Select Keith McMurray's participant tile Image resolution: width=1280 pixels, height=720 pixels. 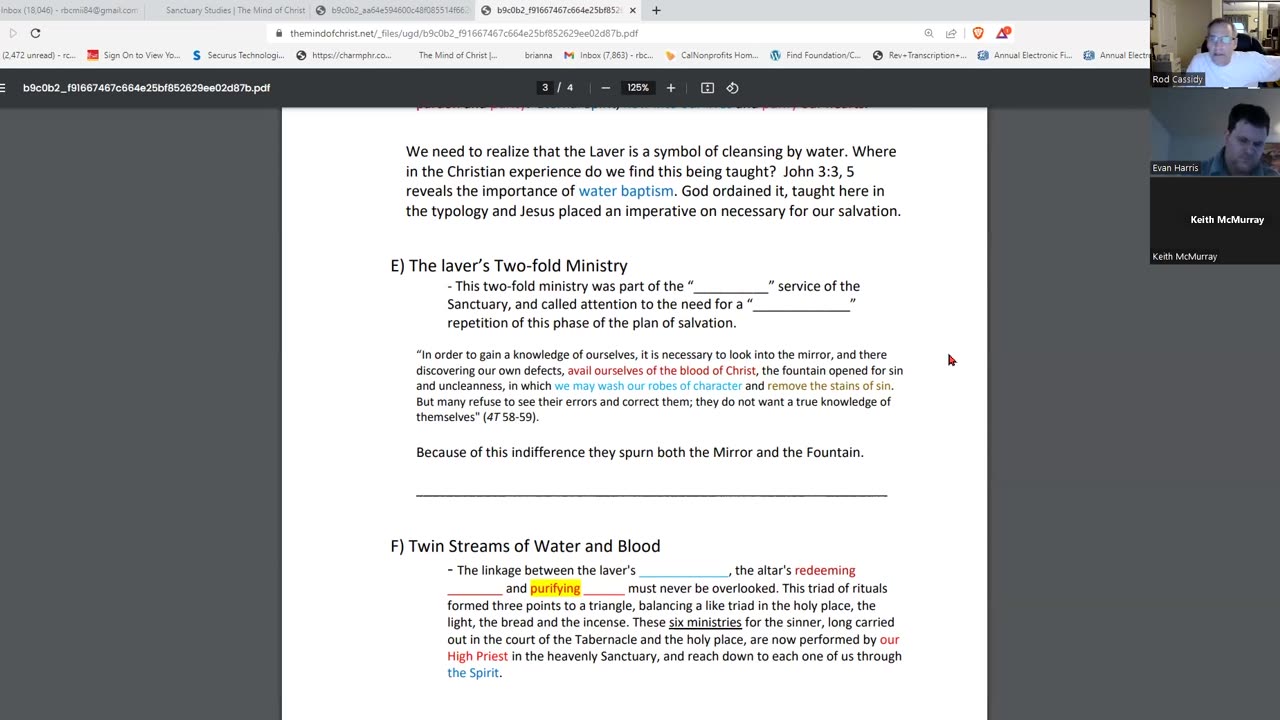point(1215,220)
